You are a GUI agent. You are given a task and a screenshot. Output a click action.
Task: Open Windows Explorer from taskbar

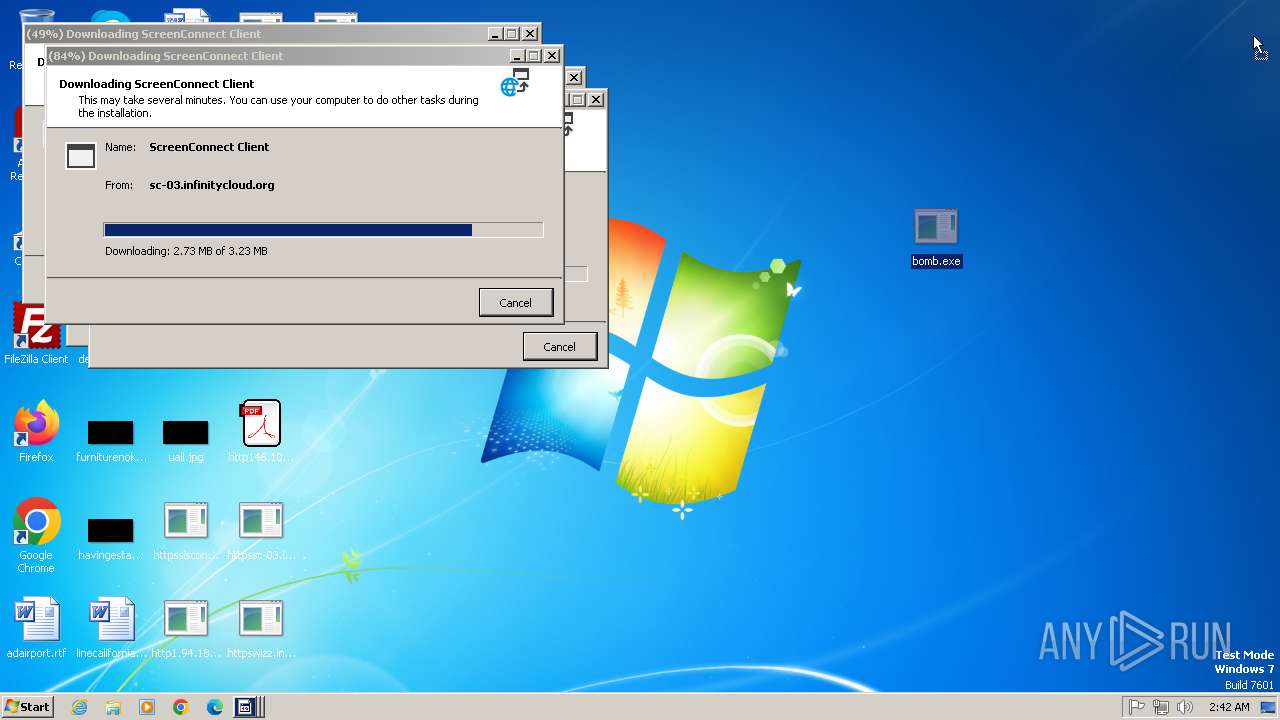pos(113,707)
